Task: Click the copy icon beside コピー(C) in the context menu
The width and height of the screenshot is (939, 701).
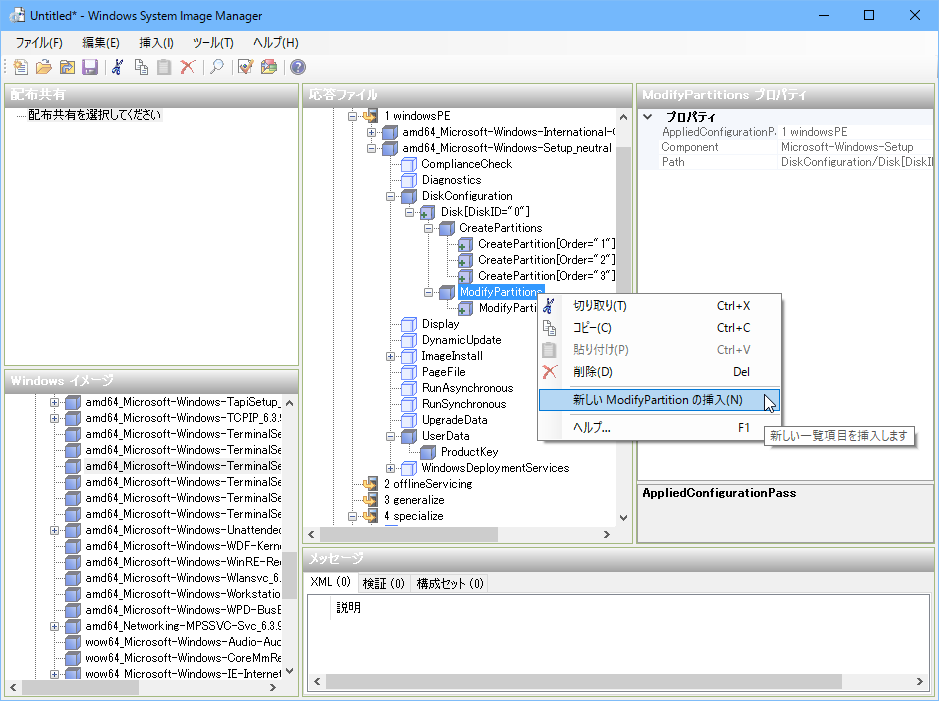Action: pyautogui.click(x=549, y=328)
